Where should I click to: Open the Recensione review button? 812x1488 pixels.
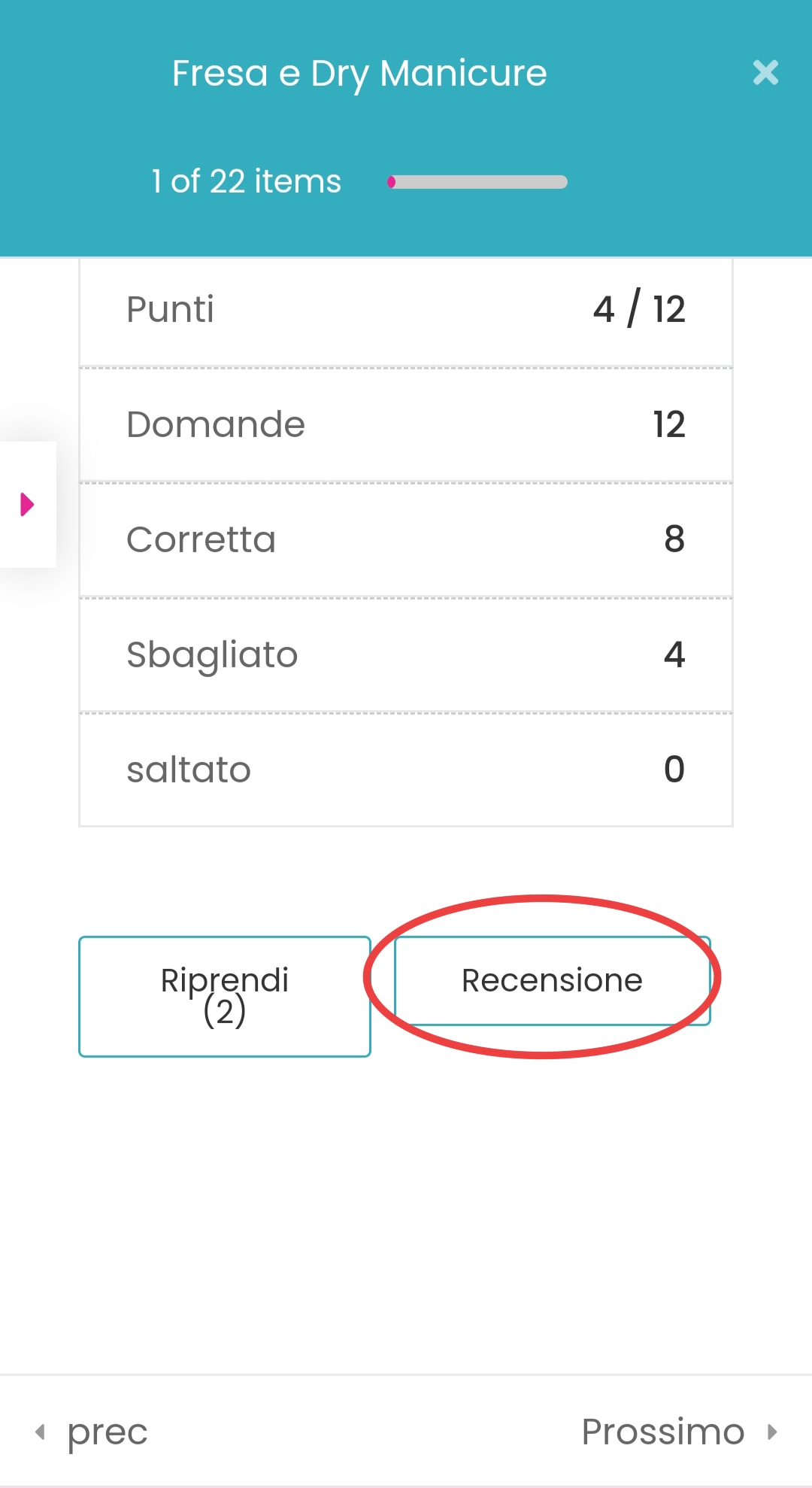[x=552, y=980]
